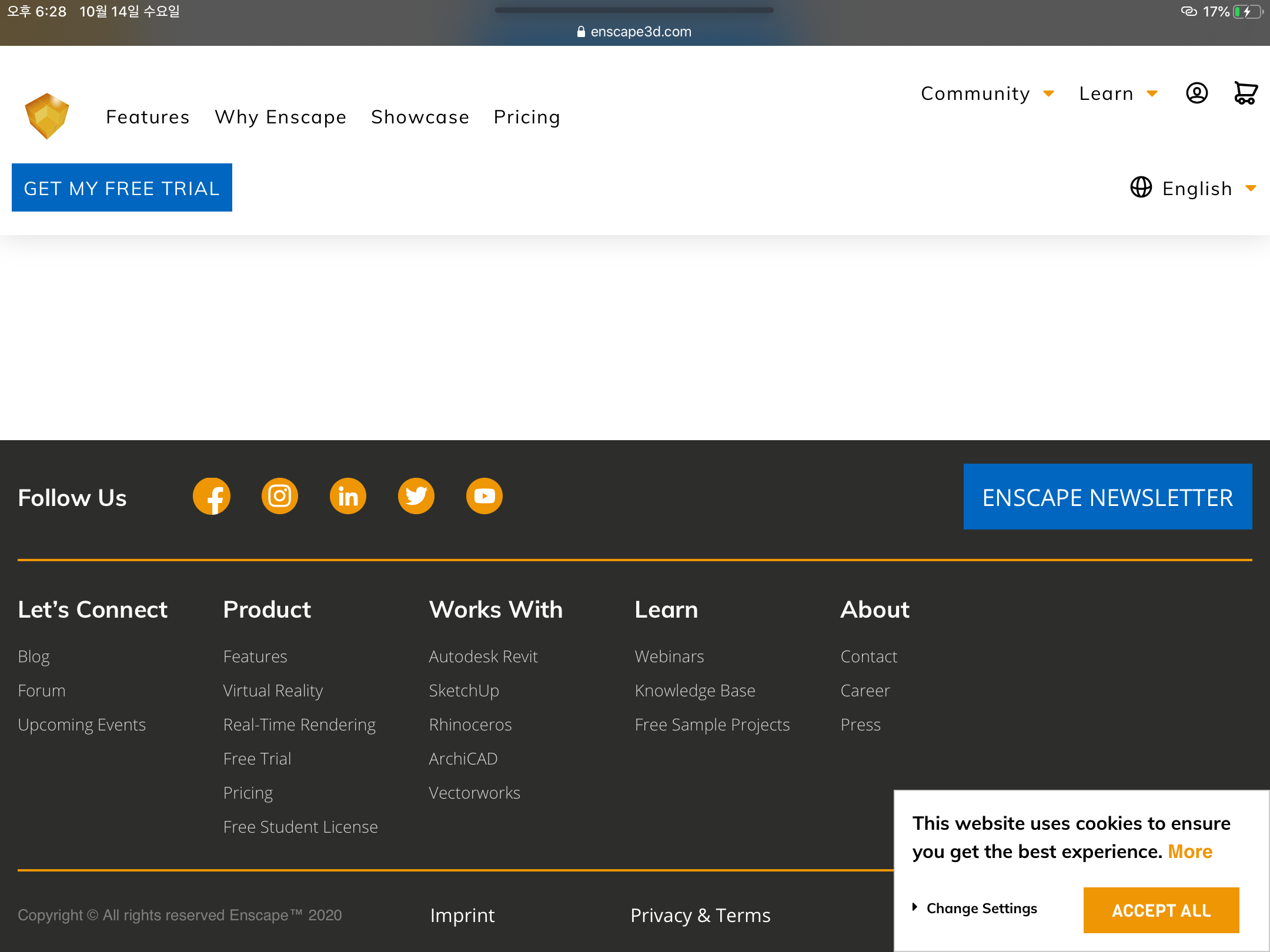Open the LinkedIn social icon
This screenshot has width=1270, height=952.
[x=348, y=497]
